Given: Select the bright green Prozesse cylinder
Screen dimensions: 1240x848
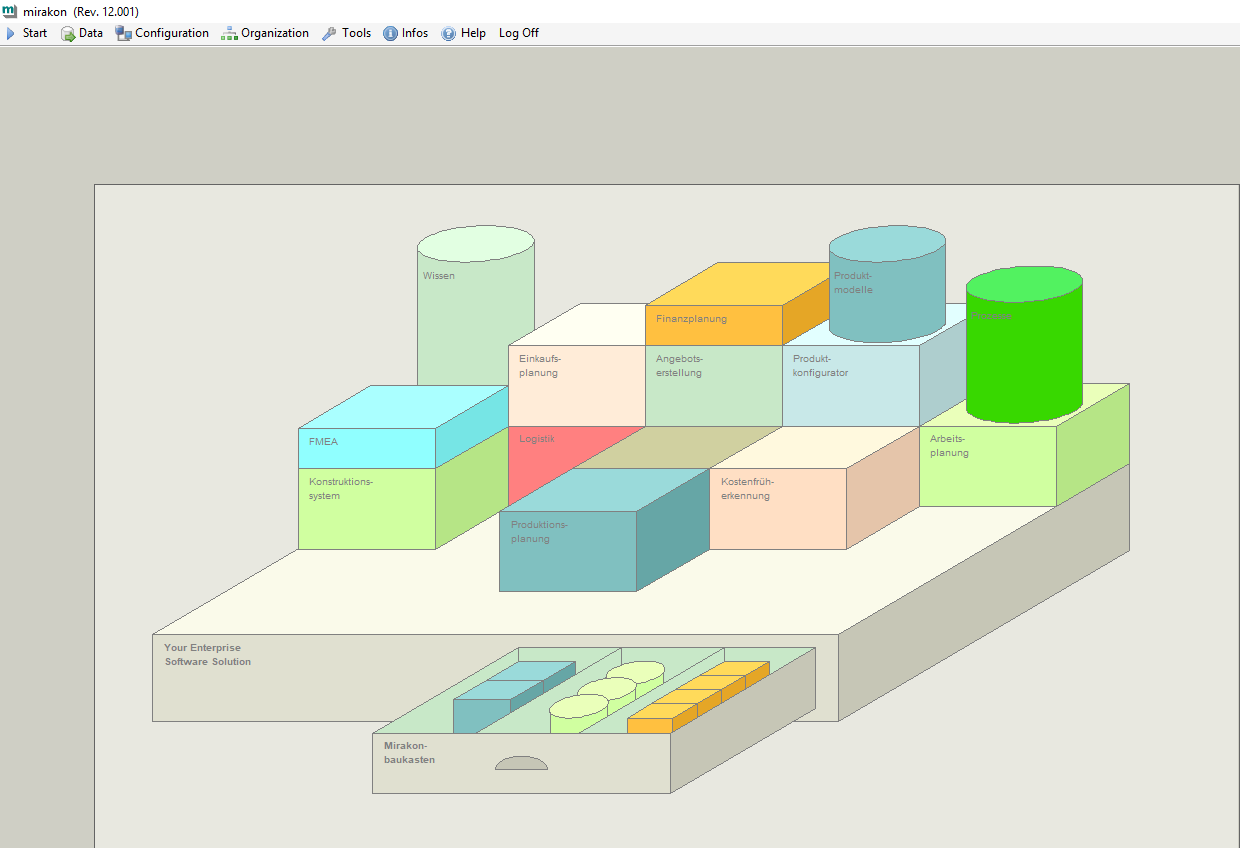Looking at the screenshot, I should coord(1024,345).
